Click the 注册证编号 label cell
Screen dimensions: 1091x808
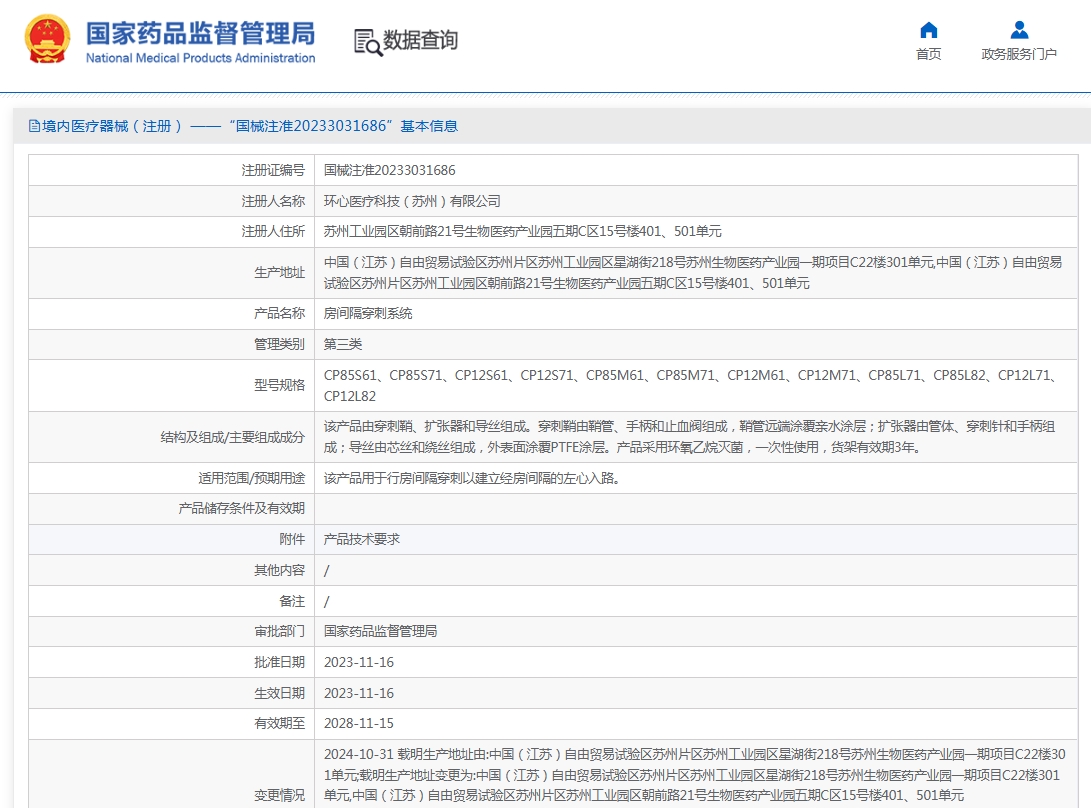(171, 170)
